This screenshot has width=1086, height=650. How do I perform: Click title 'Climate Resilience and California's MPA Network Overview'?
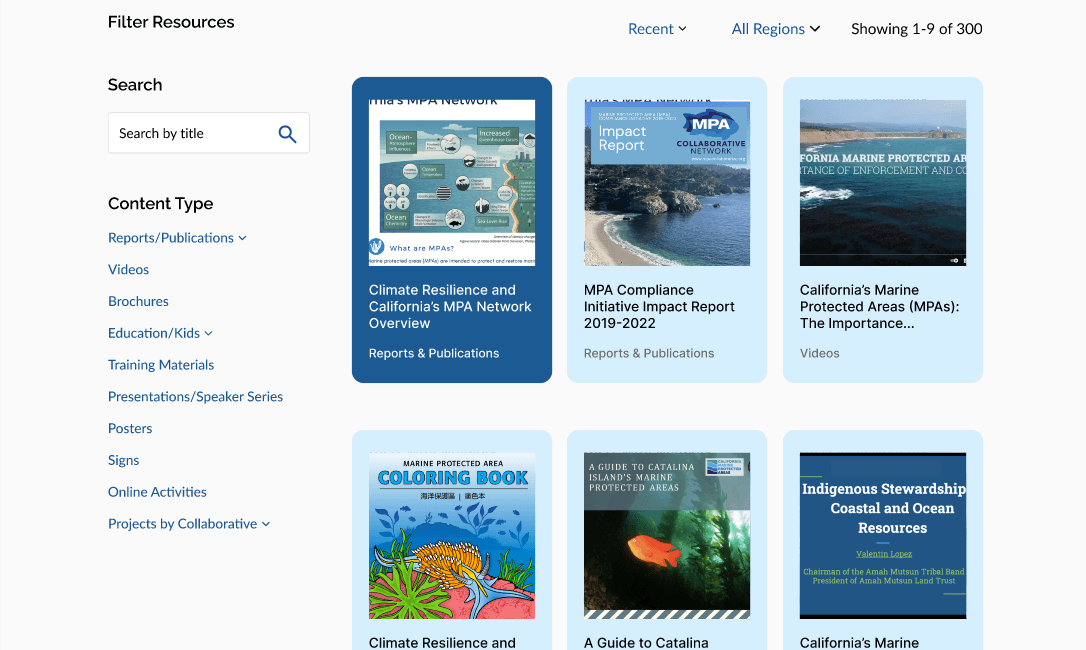tap(450, 307)
